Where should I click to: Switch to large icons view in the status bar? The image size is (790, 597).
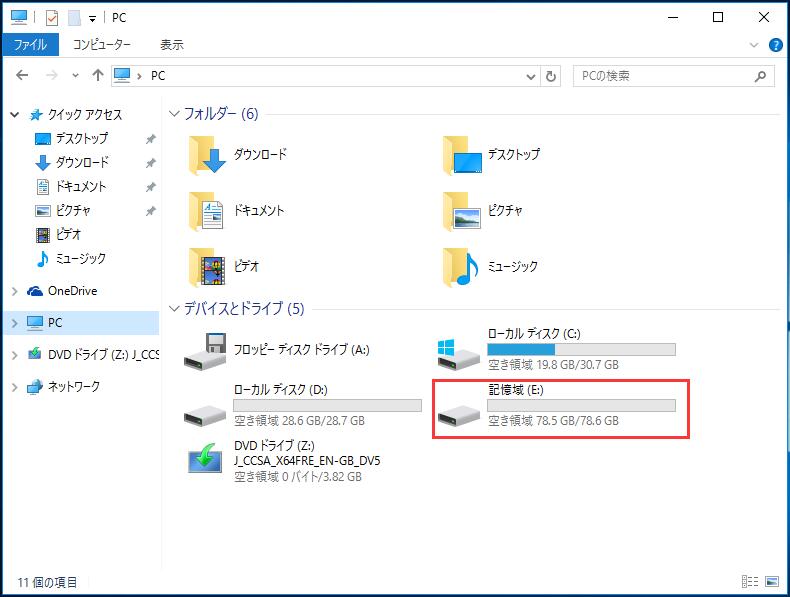tap(772, 582)
